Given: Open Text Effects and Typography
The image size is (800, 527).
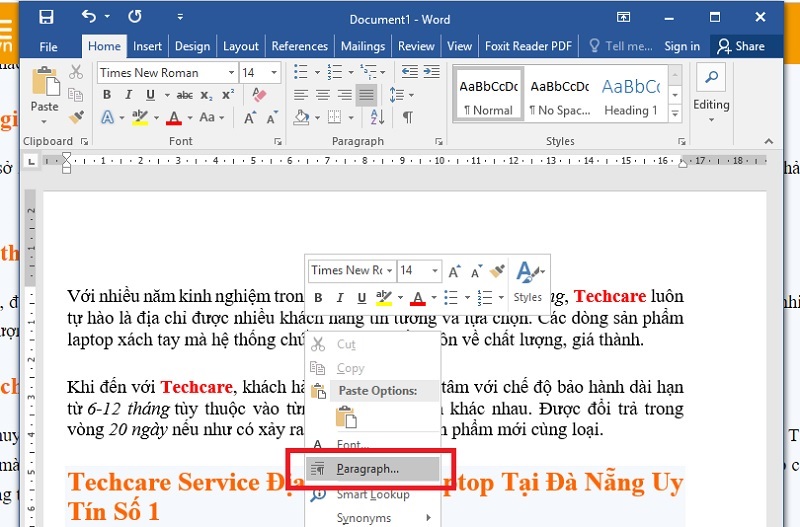Looking at the screenshot, I should pyautogui.click(x=108, y=117).
